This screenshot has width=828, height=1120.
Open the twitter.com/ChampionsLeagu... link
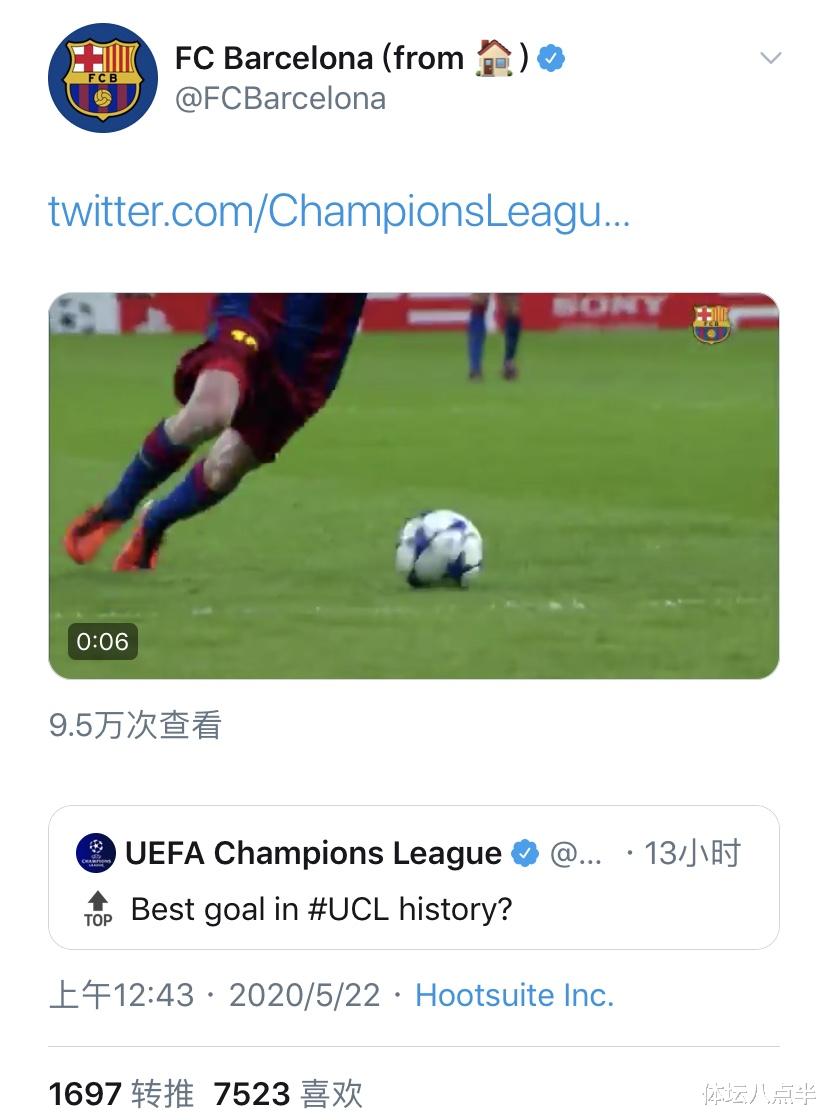[339, 211]
